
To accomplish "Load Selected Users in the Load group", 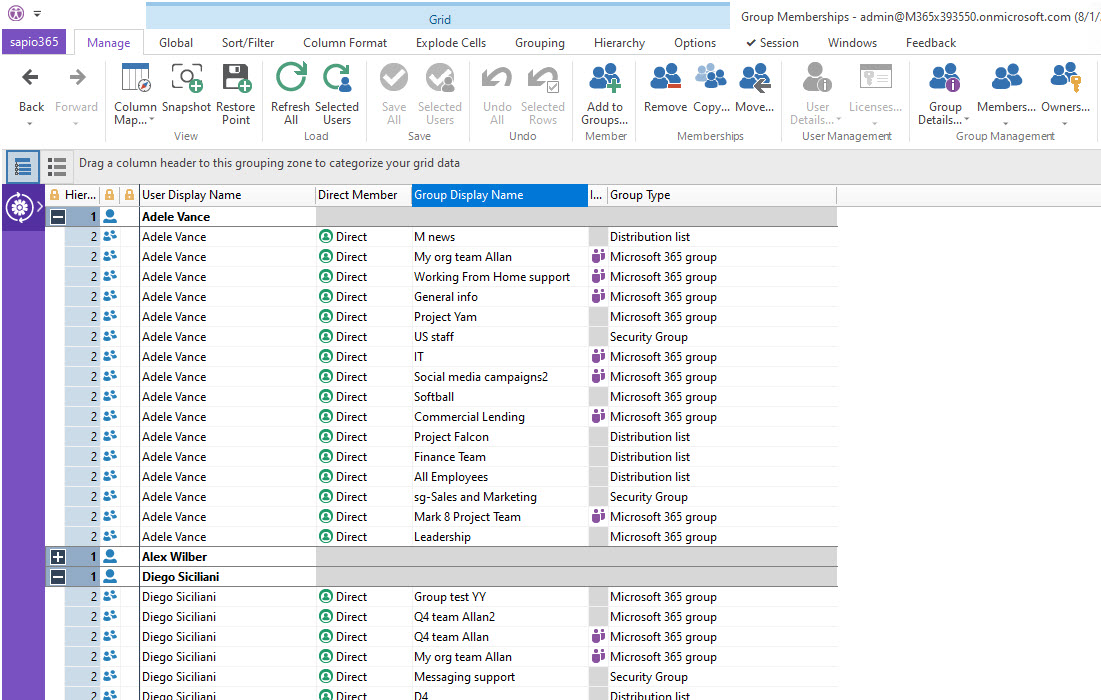I will (337, 79).
